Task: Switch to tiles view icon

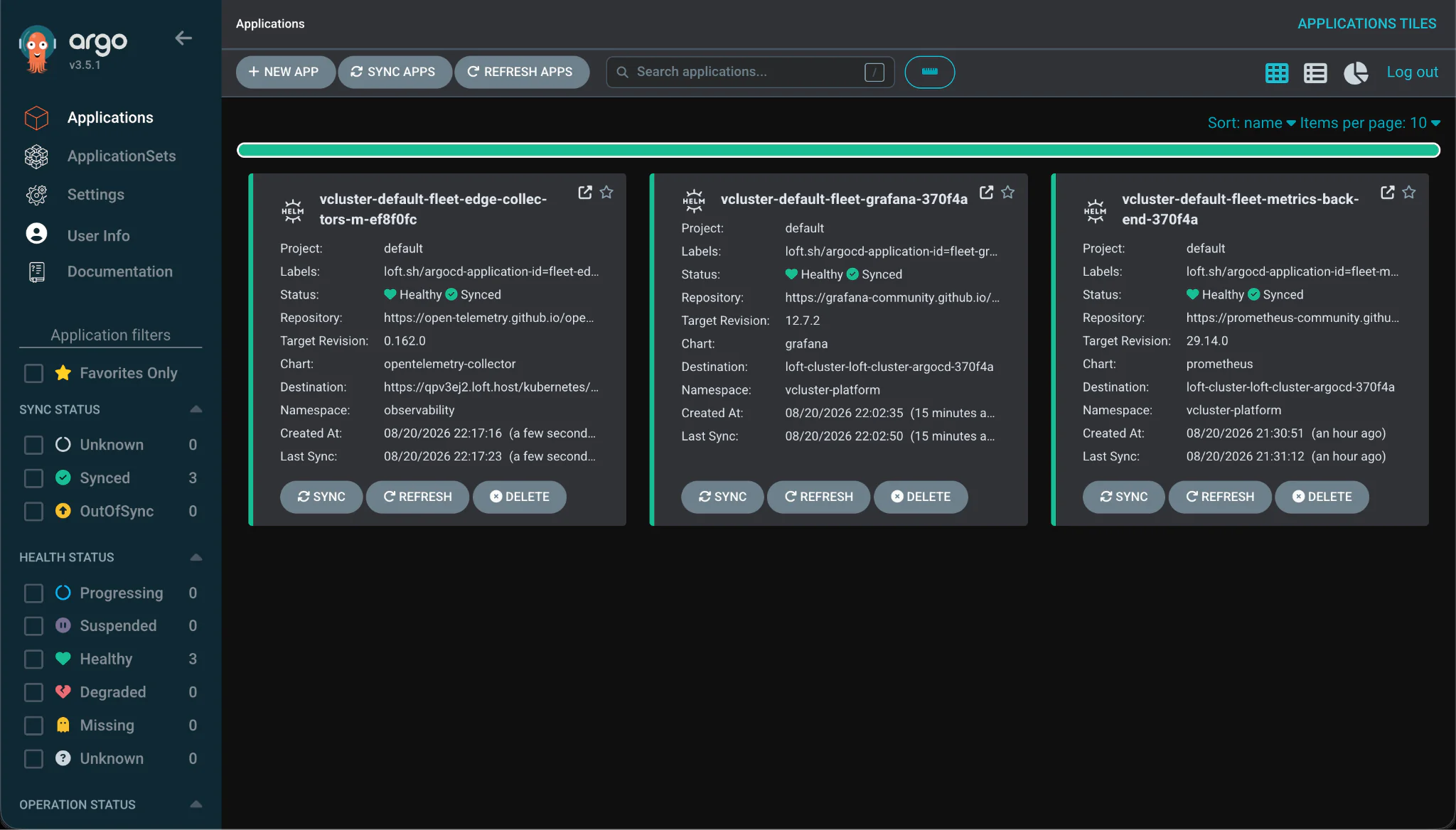Action: (x=1277, y=72)
